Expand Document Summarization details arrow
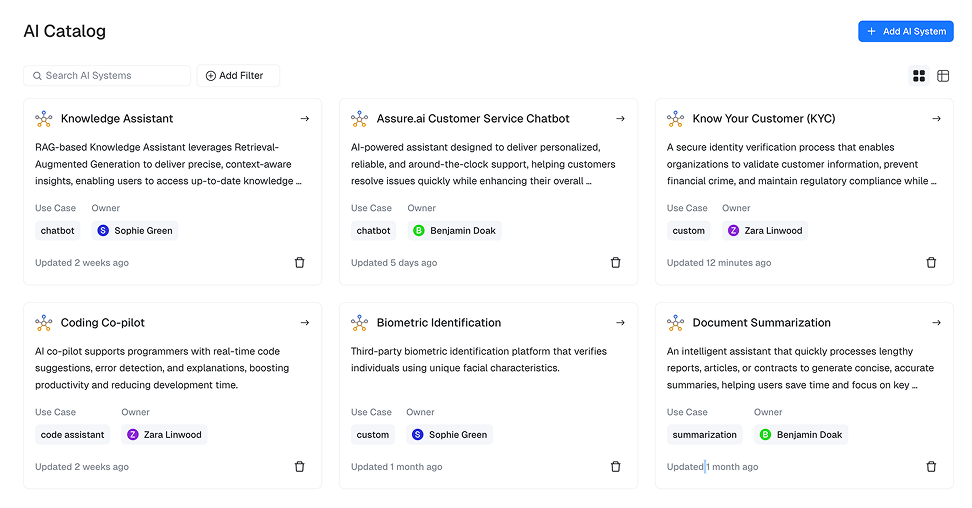 coord(936,323)
